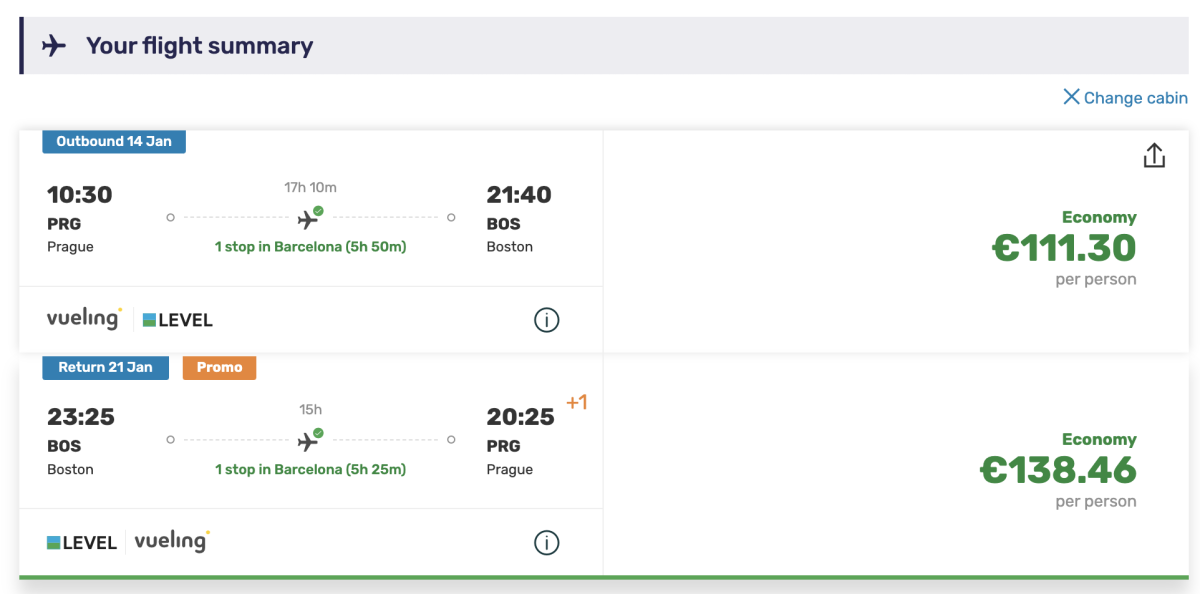
Task: Click the Vueling logo on return flight
Action: click(172, 541)
